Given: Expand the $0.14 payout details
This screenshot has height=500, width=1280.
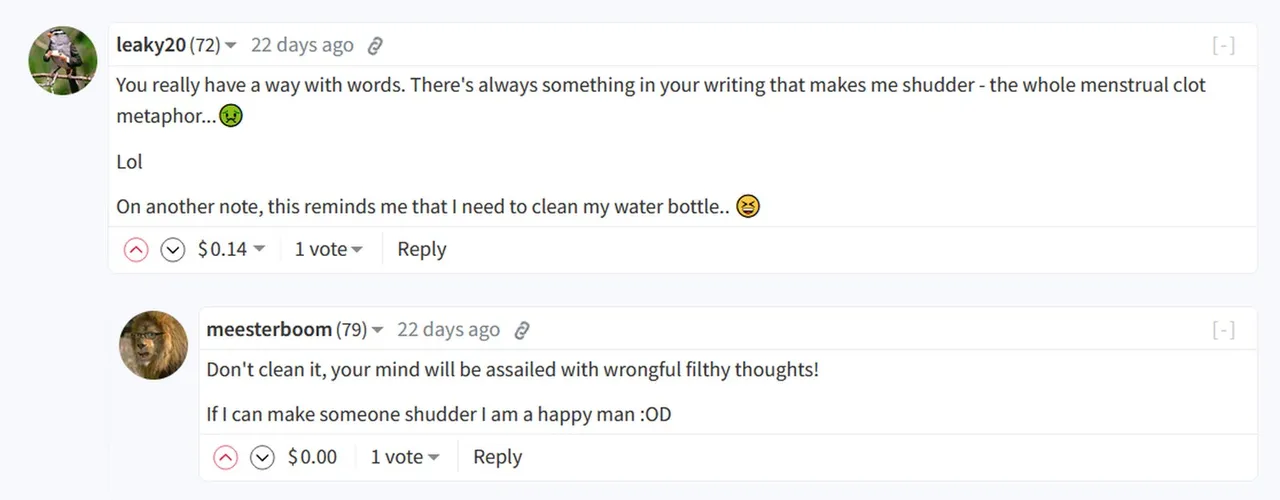Looking at the screenshot, I should click(232, 250).
